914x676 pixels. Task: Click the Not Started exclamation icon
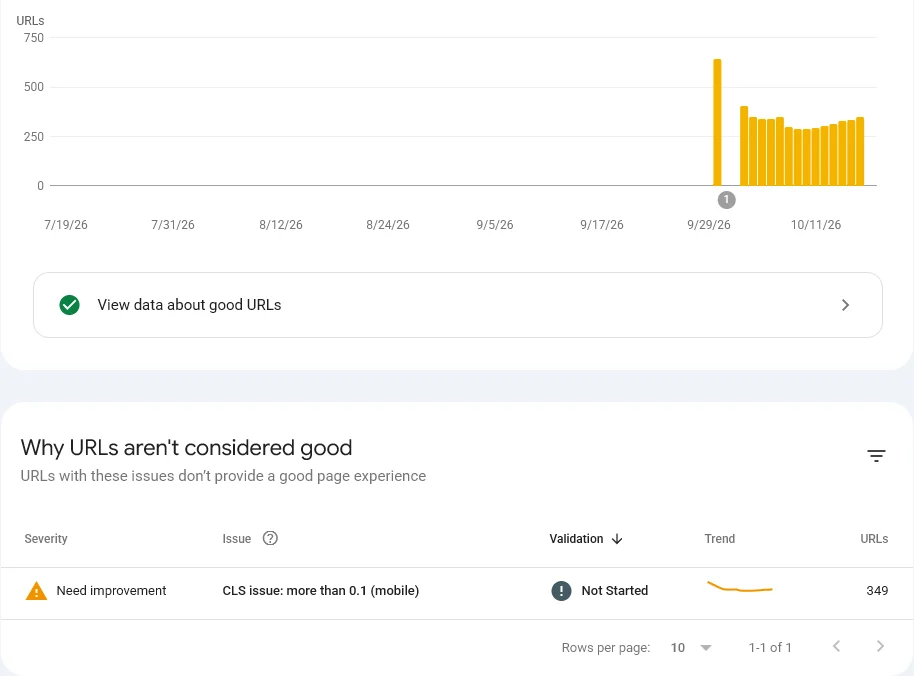click(x=561, y=590)
